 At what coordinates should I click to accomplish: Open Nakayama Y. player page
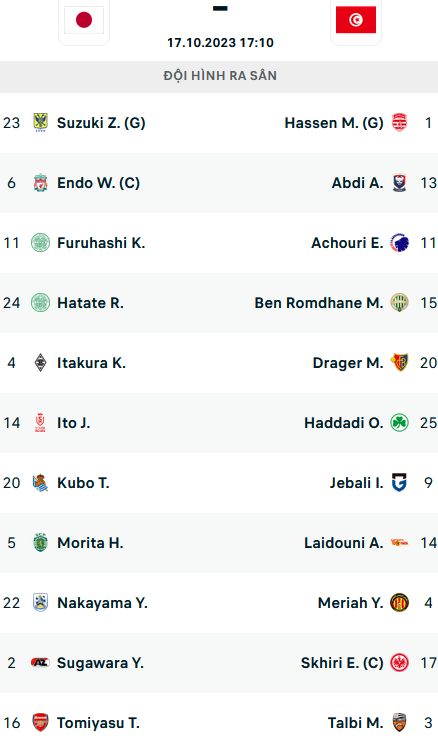[x=102, y=603]
